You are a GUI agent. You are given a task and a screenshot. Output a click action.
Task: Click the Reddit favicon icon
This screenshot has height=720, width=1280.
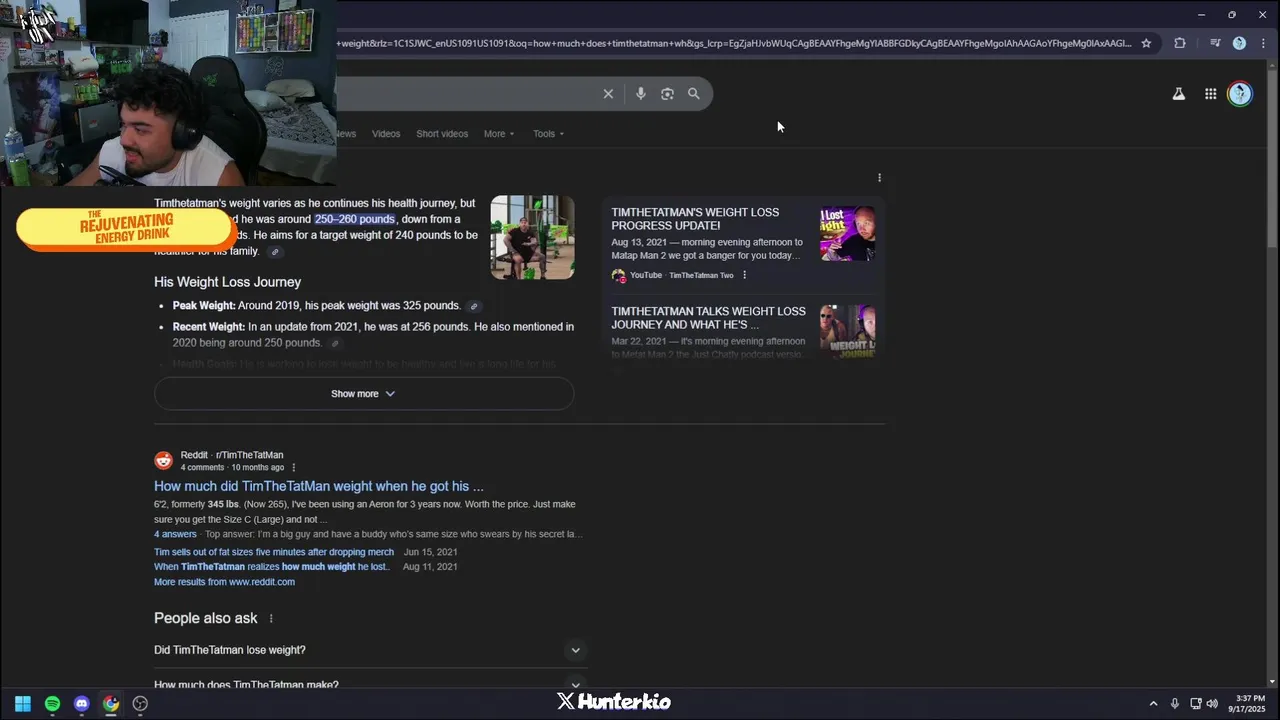pos(163,461)
